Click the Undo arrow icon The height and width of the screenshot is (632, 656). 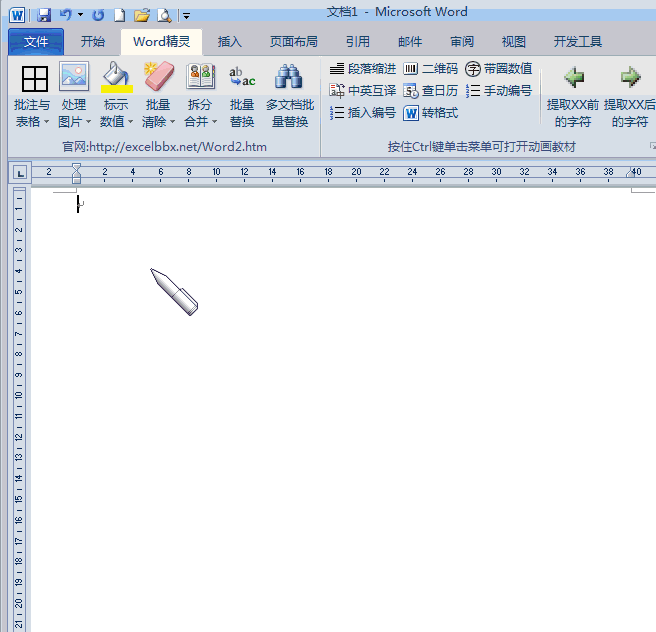pos(66,15)
